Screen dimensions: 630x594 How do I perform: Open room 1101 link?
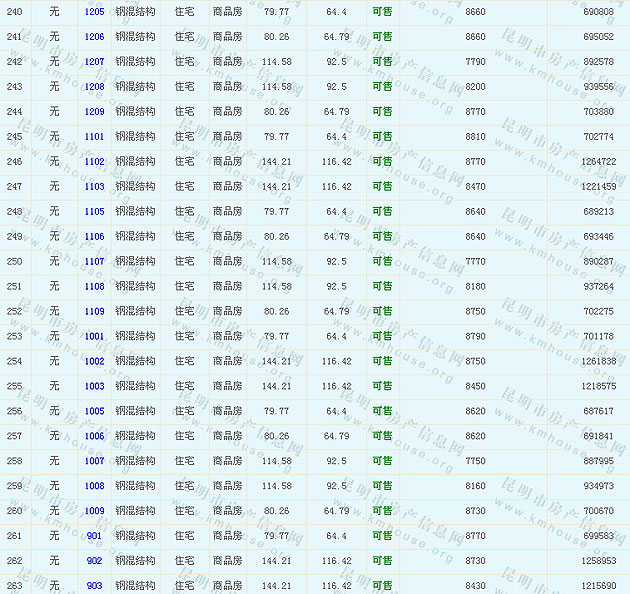pos(94,136)
